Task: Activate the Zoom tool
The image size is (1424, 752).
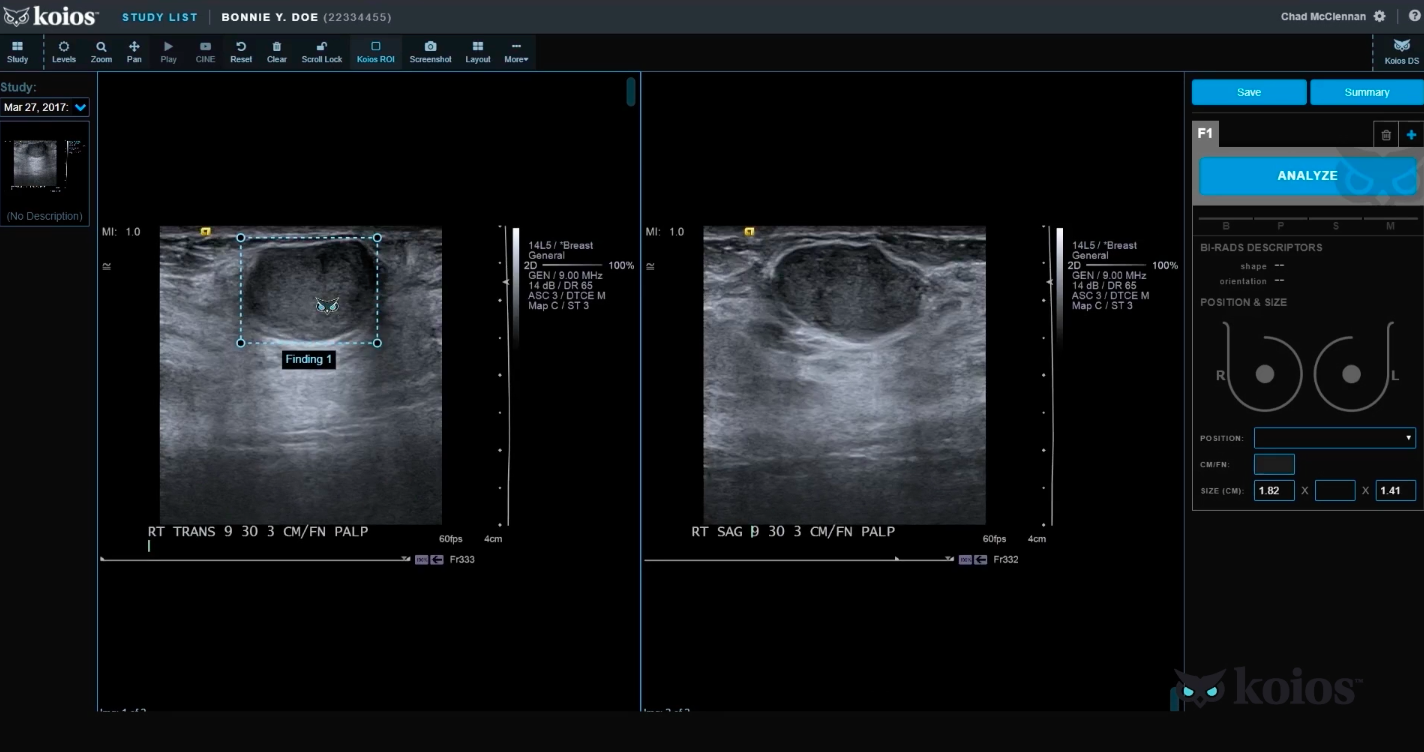Action: [x=101, y=52]
